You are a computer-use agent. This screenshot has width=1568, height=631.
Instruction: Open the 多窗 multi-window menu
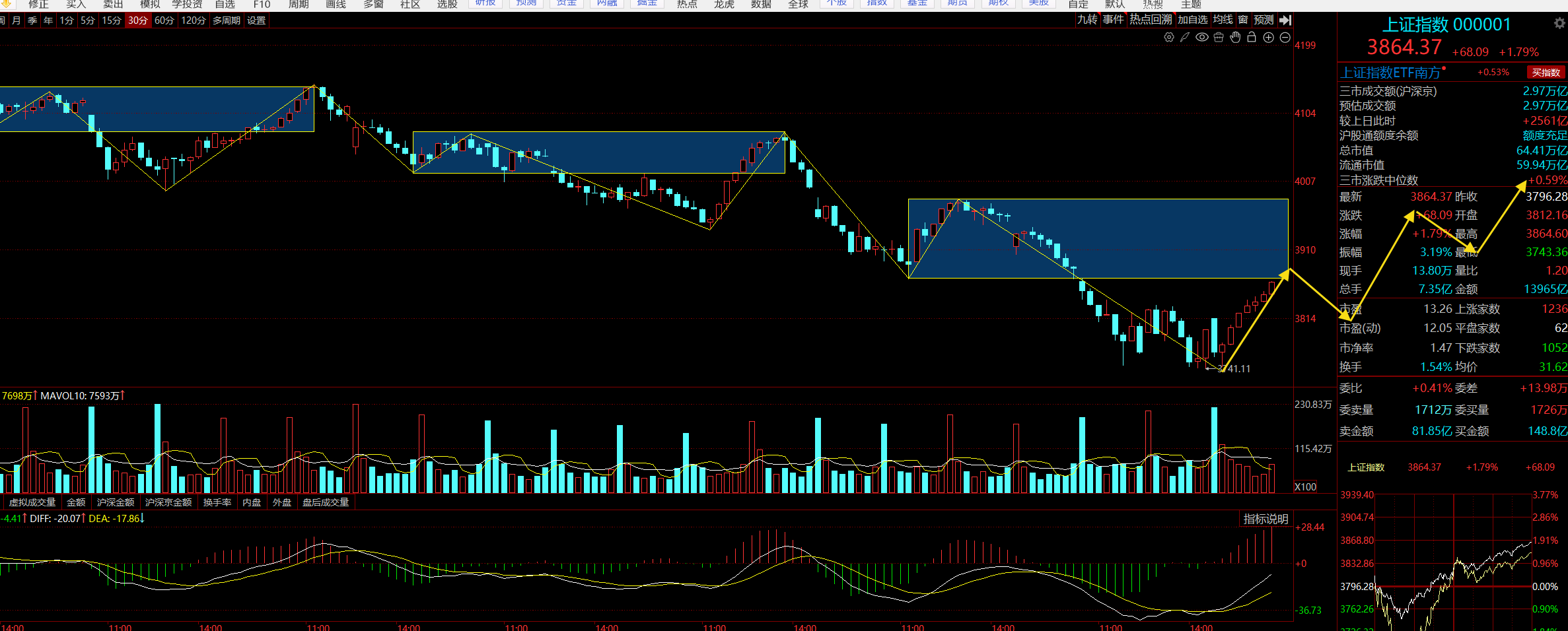(x=373, y=5)
